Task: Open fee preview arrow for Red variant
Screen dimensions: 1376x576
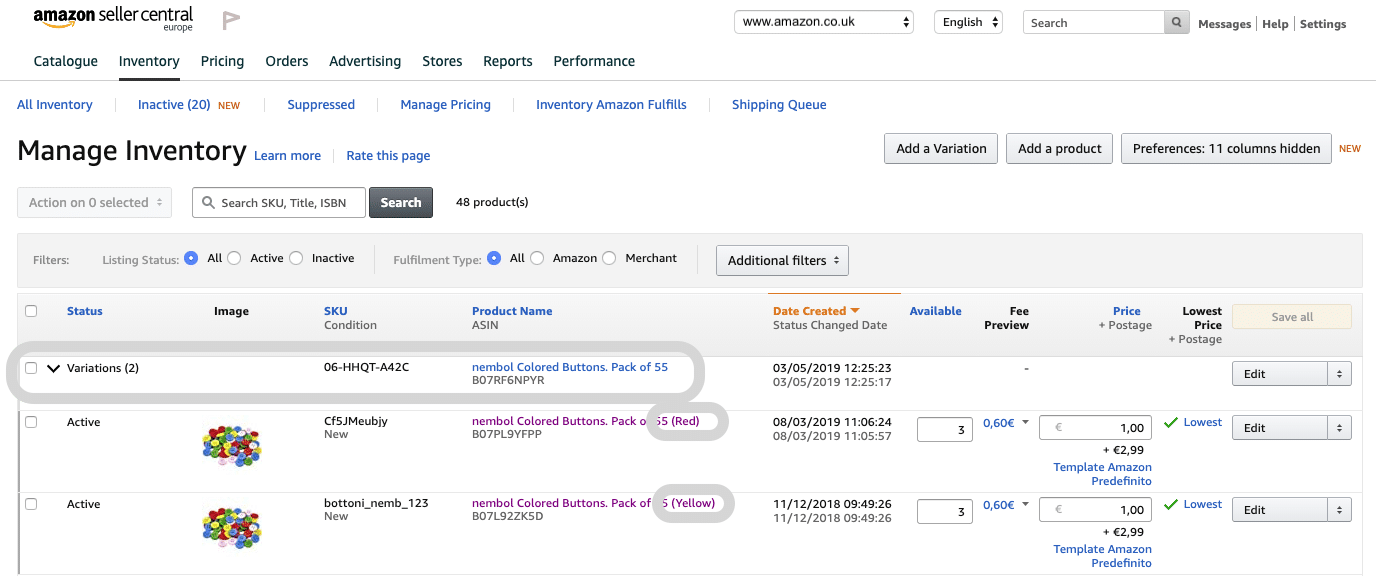Action: click(x=1024, y=423)
